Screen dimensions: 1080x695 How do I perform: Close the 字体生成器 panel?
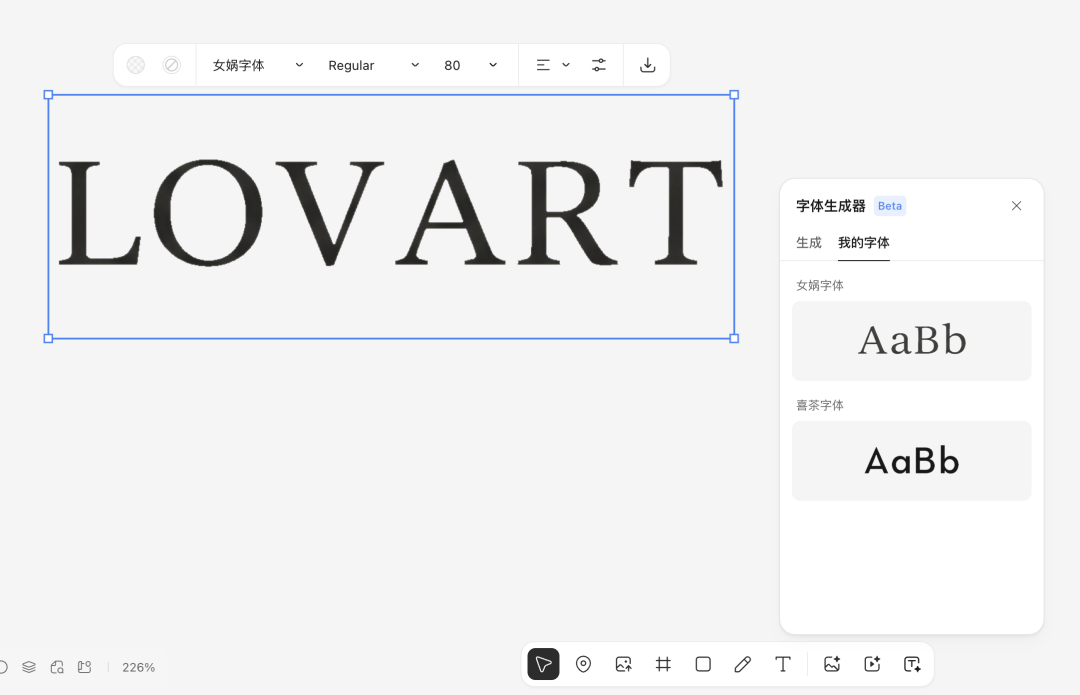(1017, 206)
